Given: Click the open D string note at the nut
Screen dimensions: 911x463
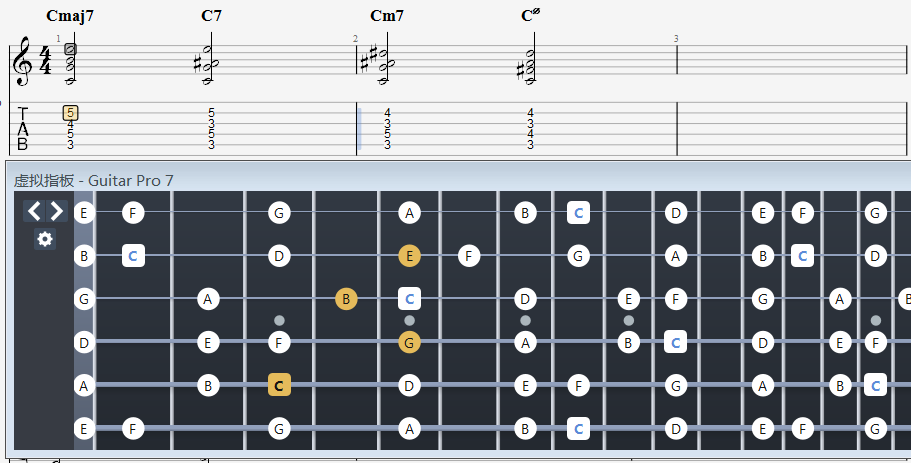Looking at the screenshot, I should tap(84, 343).
